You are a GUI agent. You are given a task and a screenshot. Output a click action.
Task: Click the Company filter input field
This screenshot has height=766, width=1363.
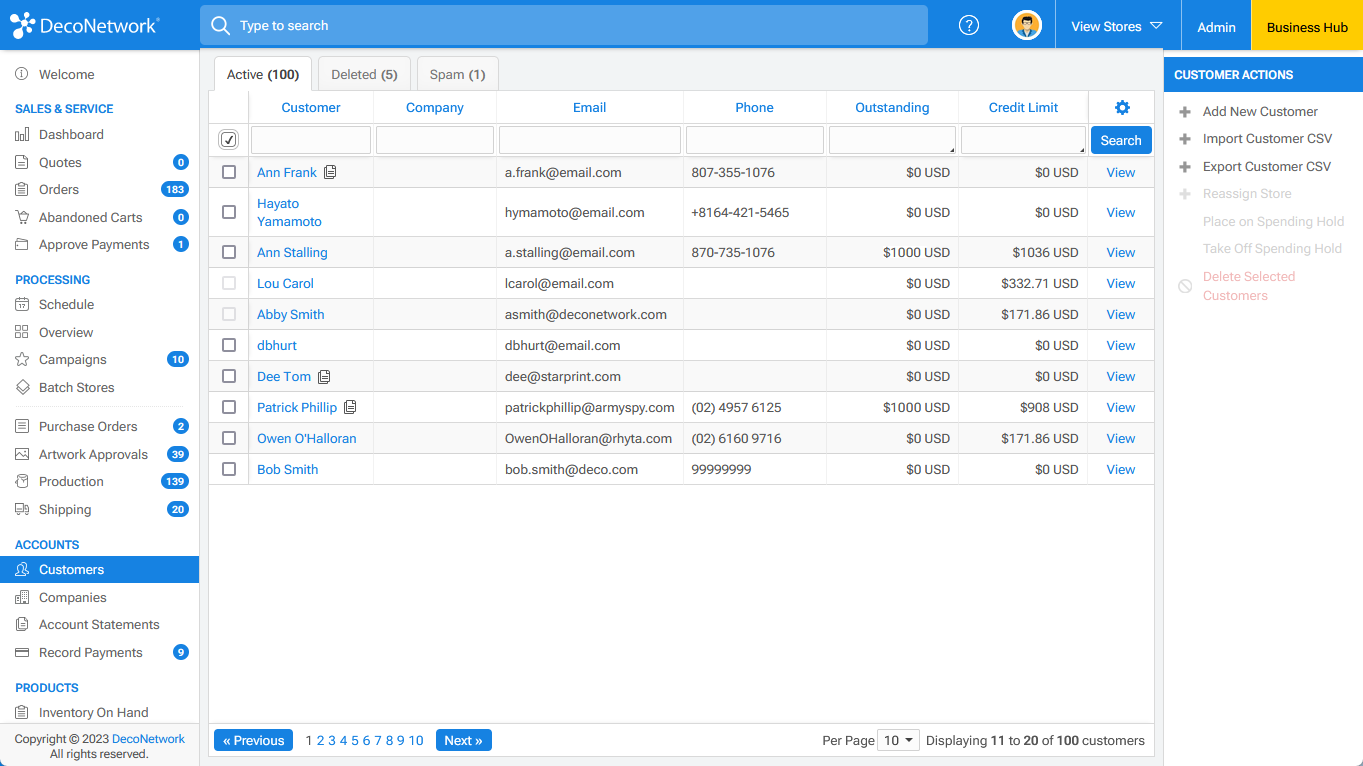tap(435, 140)
